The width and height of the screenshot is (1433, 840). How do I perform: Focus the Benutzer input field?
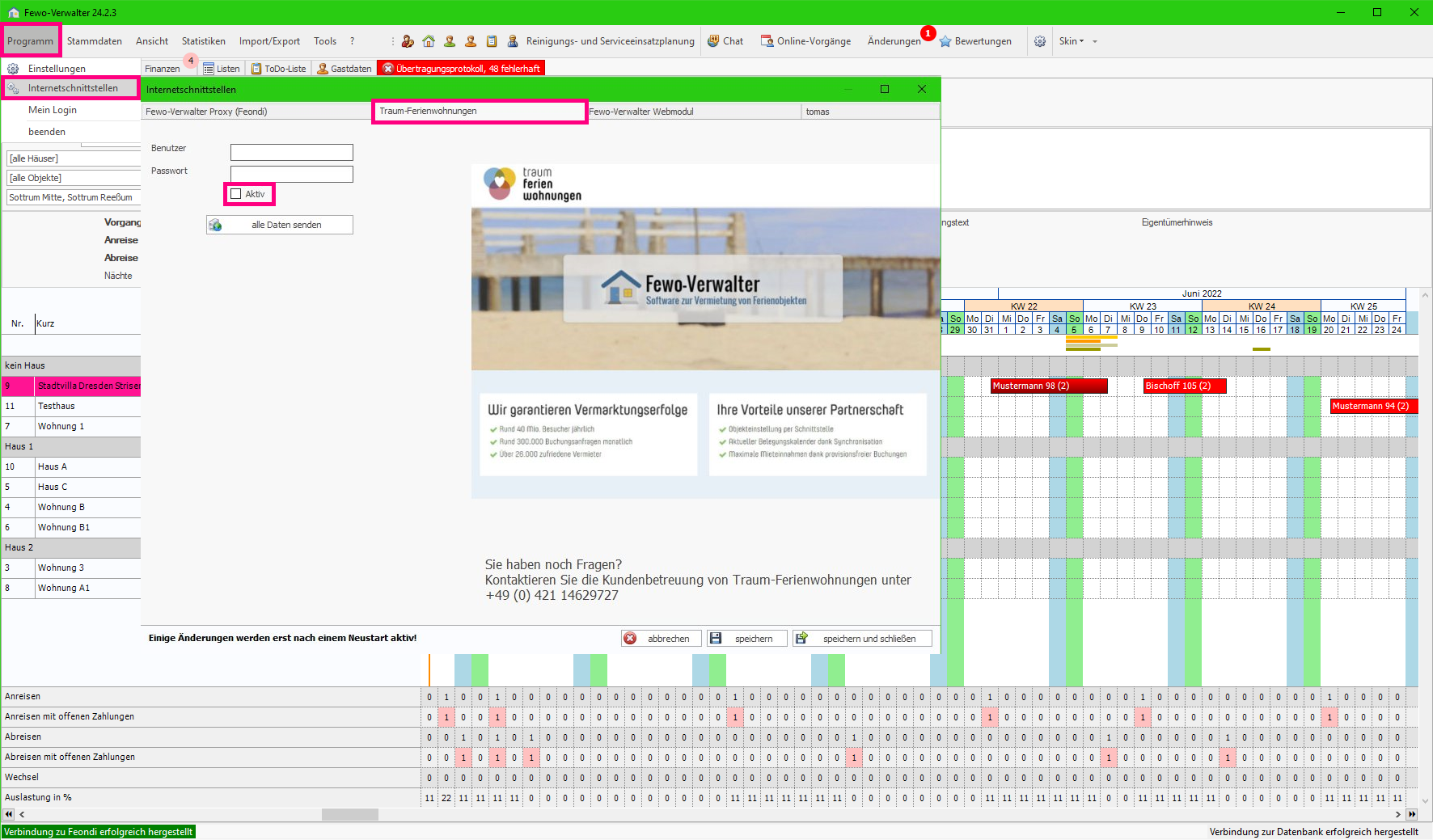click(x=292, y=152)
